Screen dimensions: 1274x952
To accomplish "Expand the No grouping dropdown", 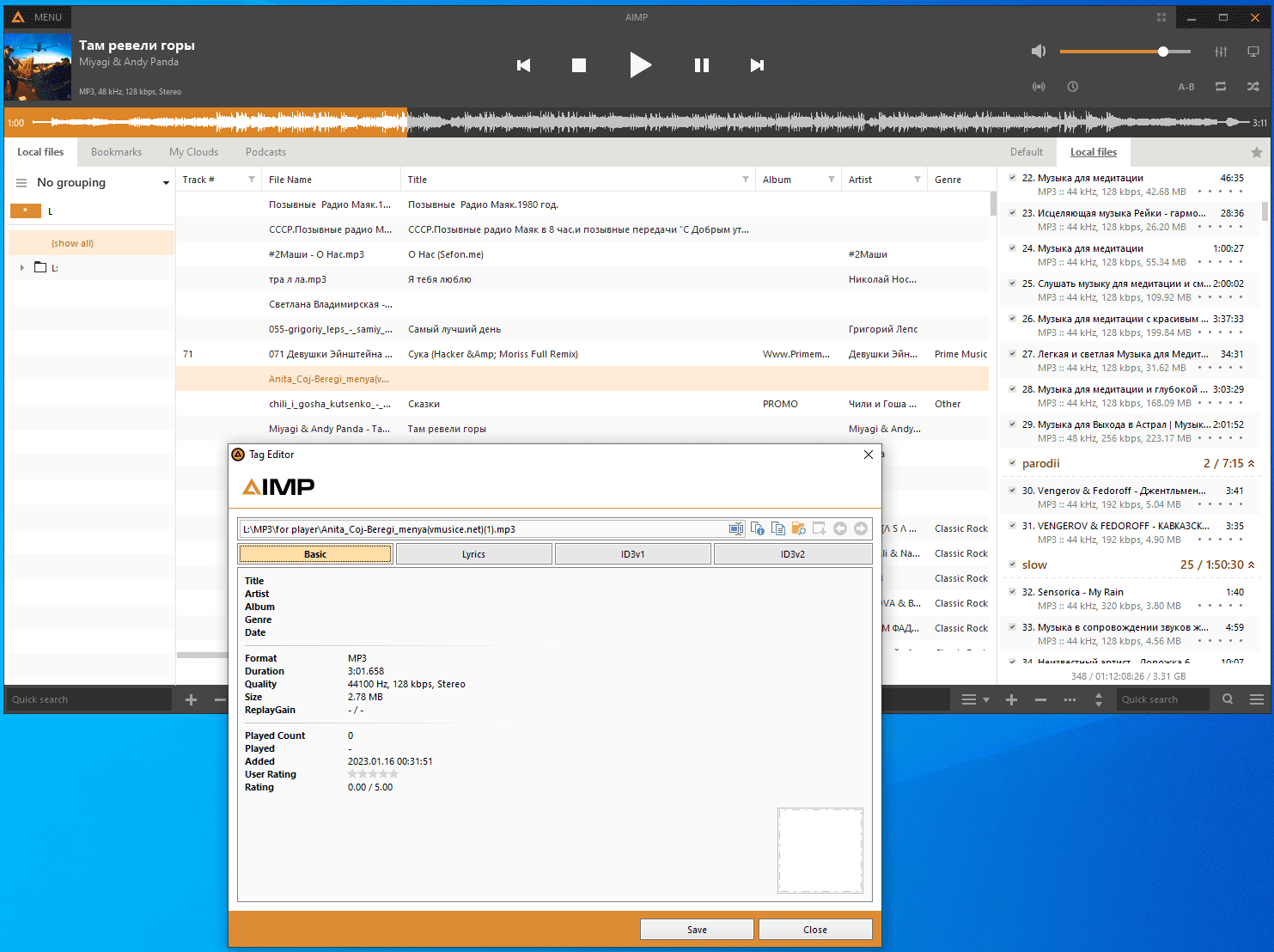I will [x=166, y=183].
